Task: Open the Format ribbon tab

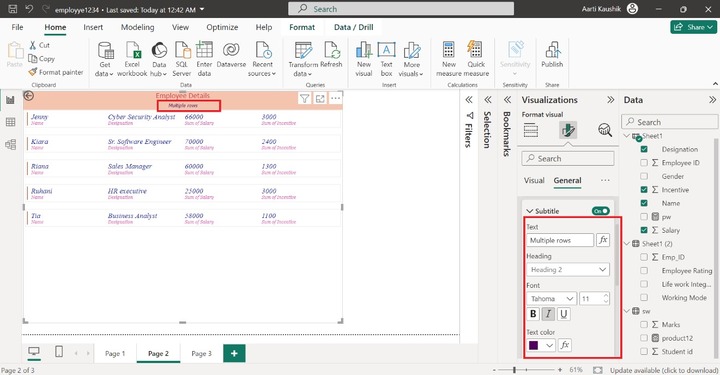Action: (x=302, y=27)
